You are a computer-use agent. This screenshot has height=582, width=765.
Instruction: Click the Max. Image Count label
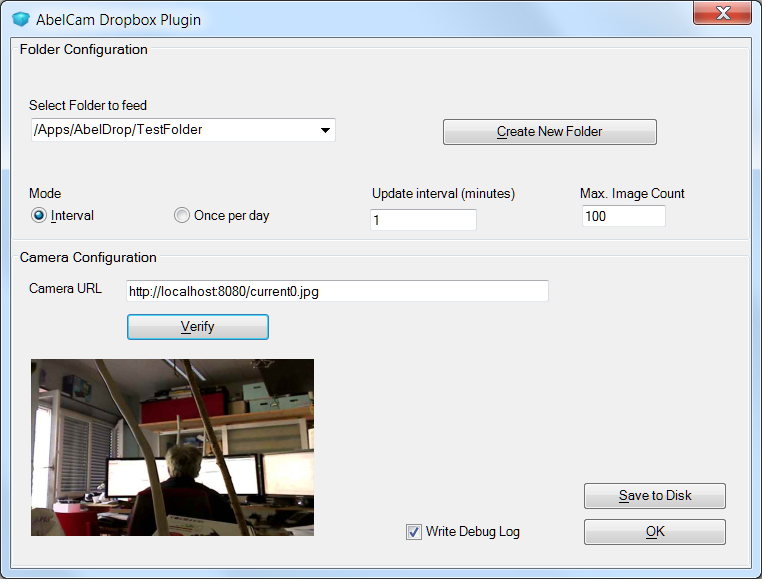click(632, 194)
